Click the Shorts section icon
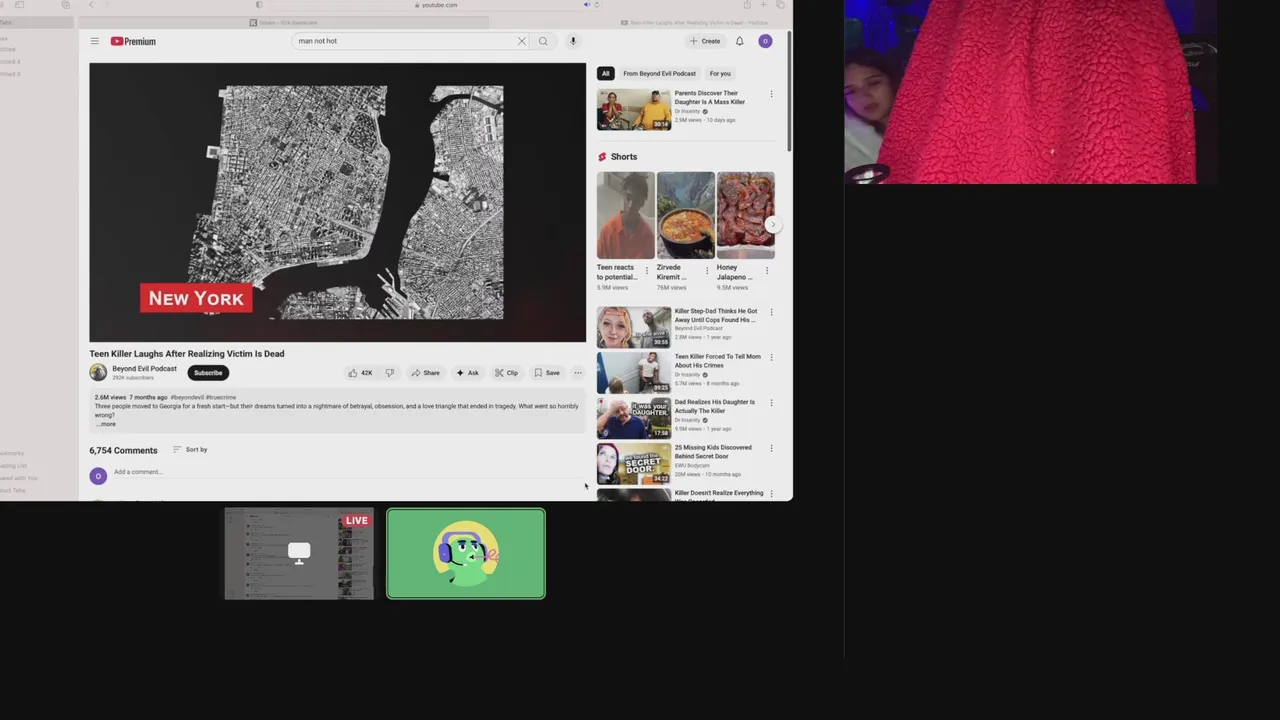 pyautogui.click(x=602, y=157)
